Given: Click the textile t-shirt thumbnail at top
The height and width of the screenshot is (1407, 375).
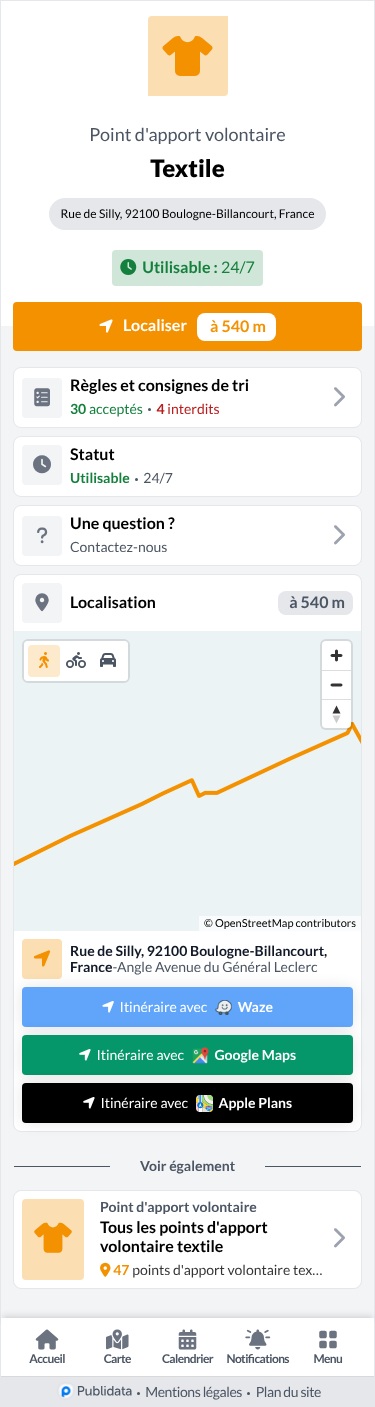Looking at the screenshot, I should tap(187, 56).
